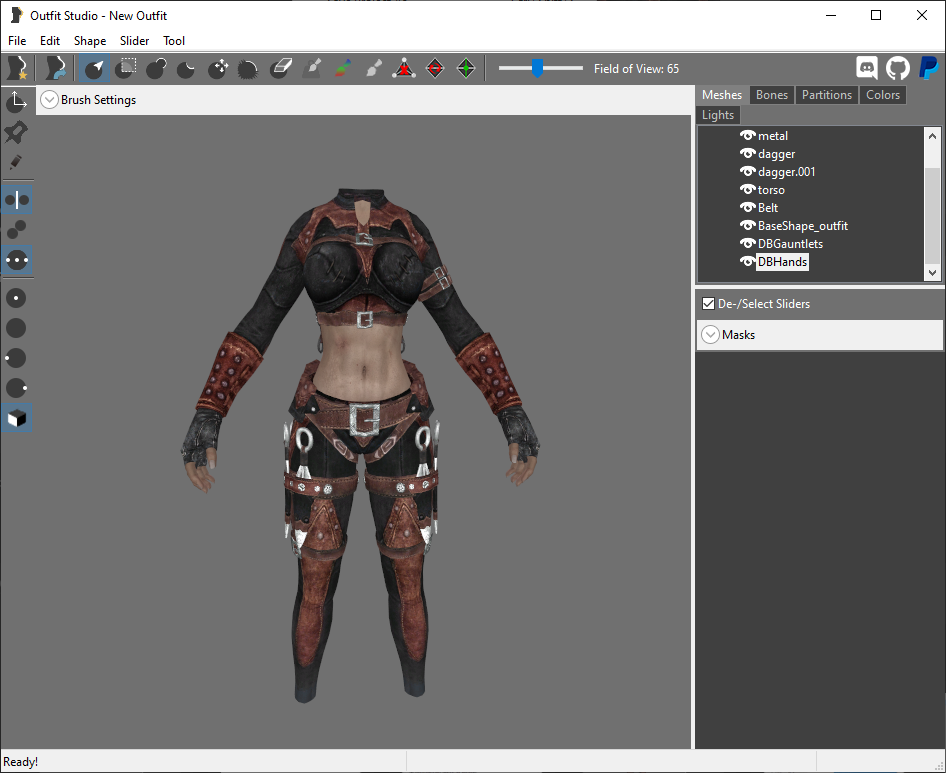Open the PayPal donate icon

[x=929, y=68]
